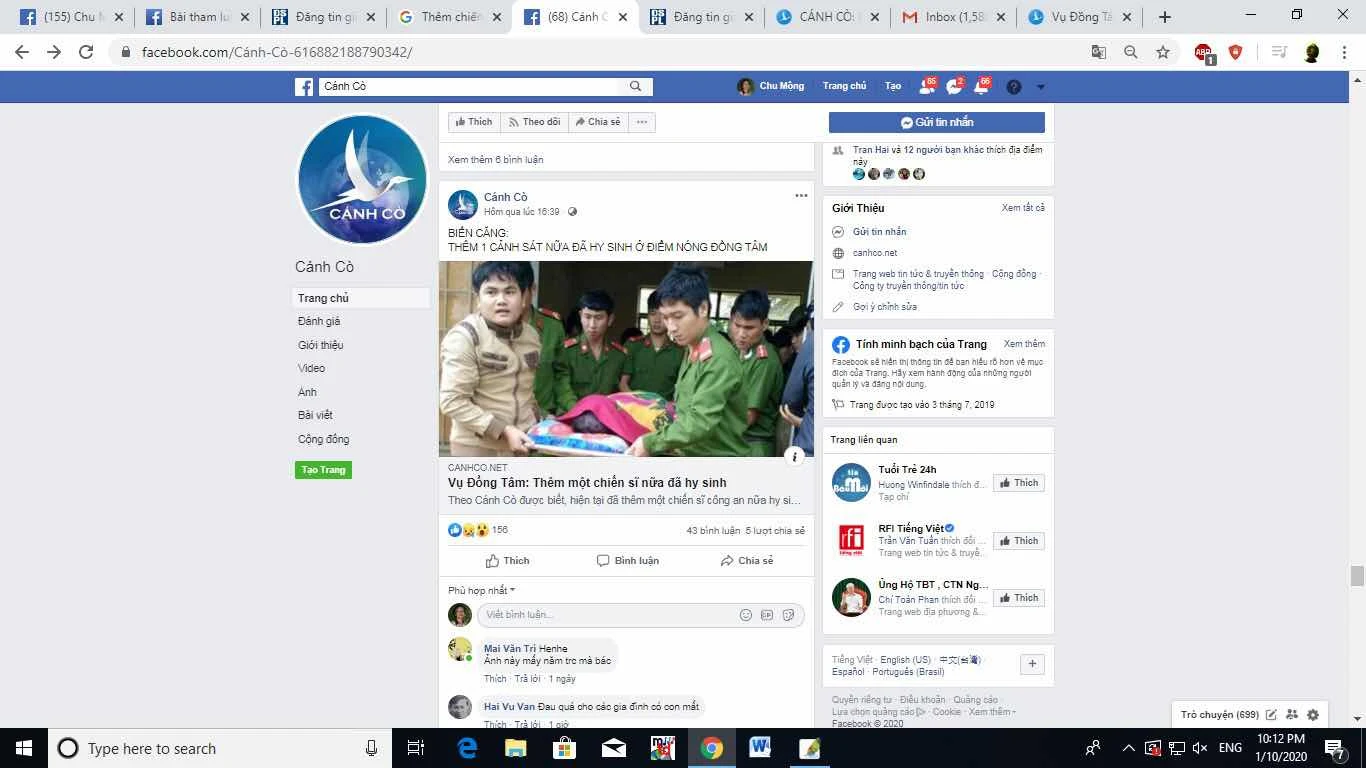Click the new message compose icon in chat bar
Screen dimensions: 1366x768
click(1272, 715)
